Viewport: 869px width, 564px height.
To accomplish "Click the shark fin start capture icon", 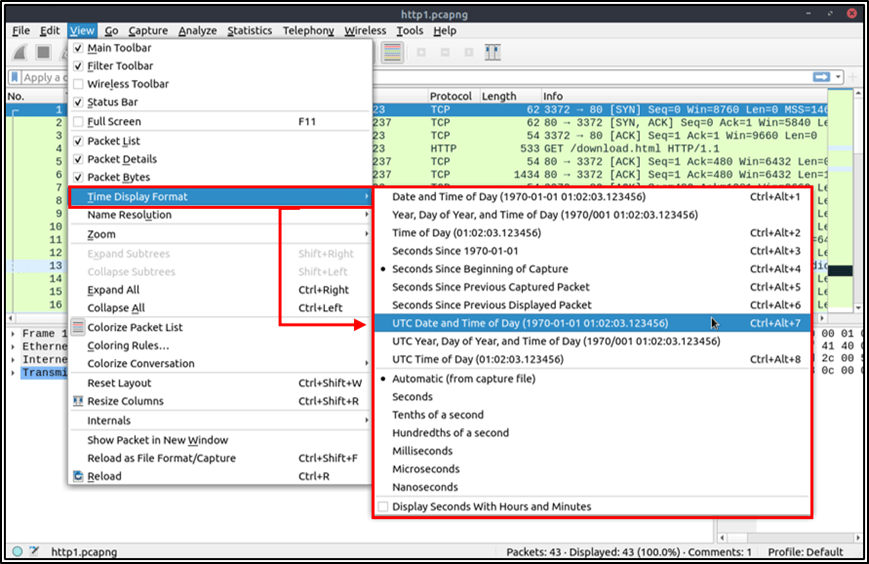I will pyautogui.click(x=21, y=52).
